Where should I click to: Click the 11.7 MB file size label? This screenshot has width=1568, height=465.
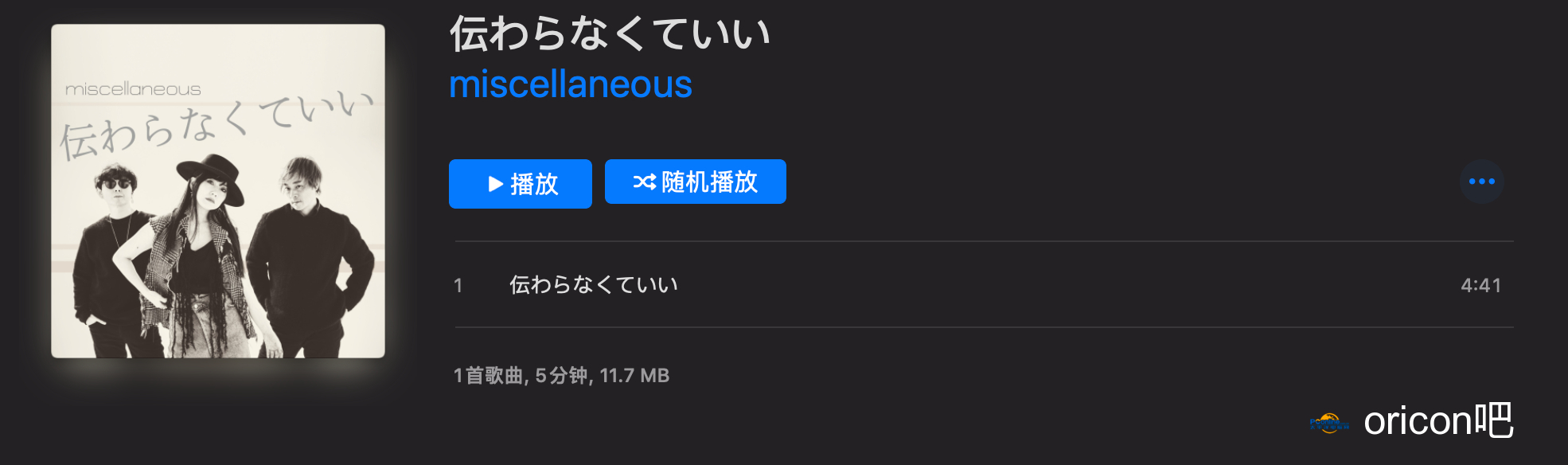point(634,375)
